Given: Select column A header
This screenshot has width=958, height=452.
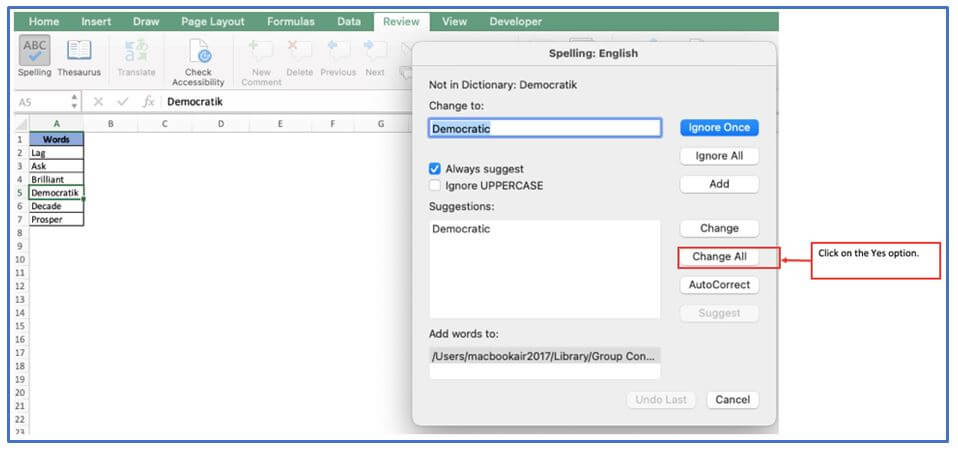Looking at the screenshot, I should (x=56, y=124).
